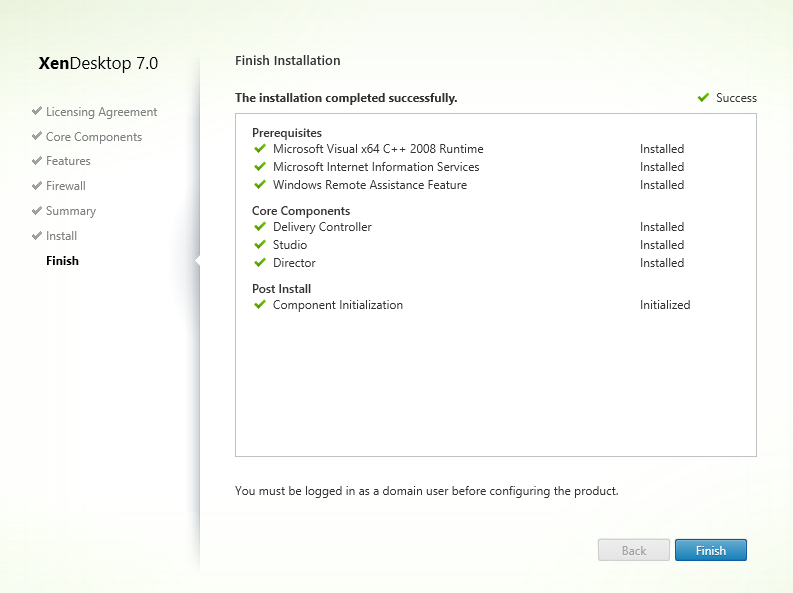The height and width of the screenshot is (593, 793).
Task: Click checkmark beside Microsoft Internet Information Services
Action: (x=260, y=167)
